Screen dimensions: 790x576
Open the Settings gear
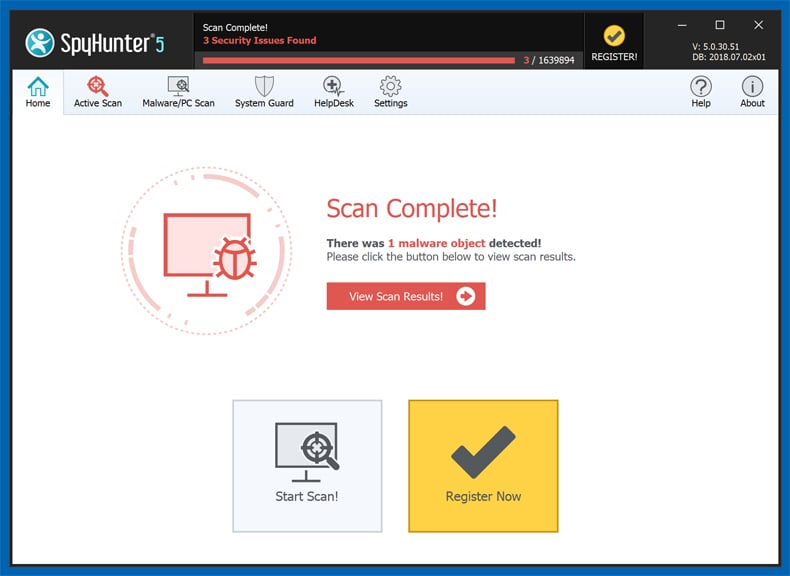pyautogui.click(x=390, y=92)
